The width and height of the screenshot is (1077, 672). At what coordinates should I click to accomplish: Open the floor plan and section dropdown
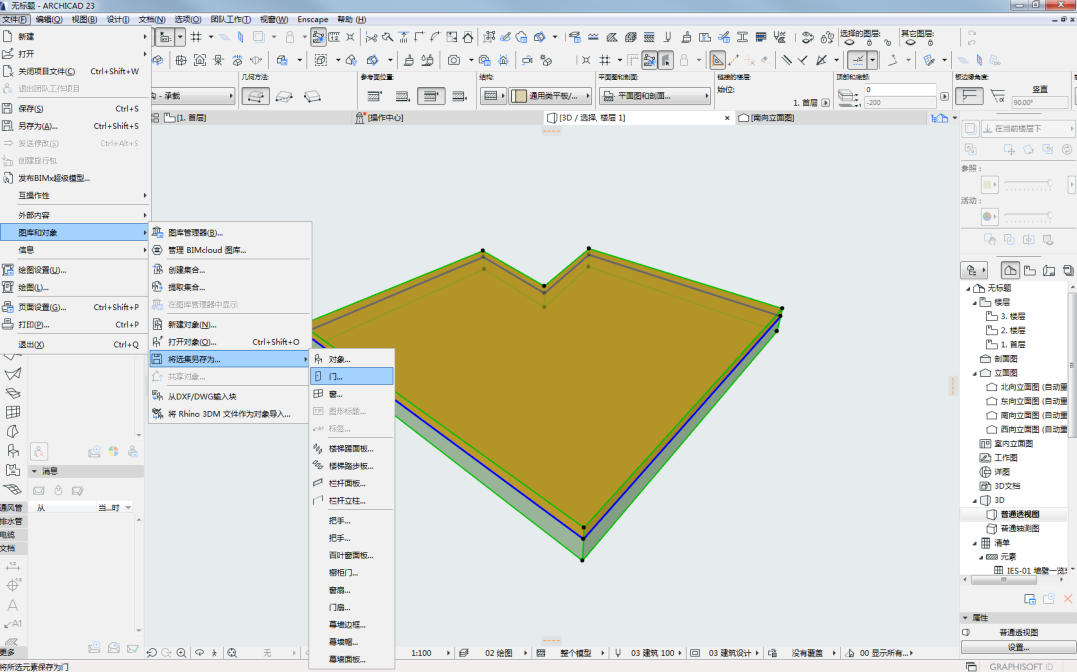tap(655, 96)
